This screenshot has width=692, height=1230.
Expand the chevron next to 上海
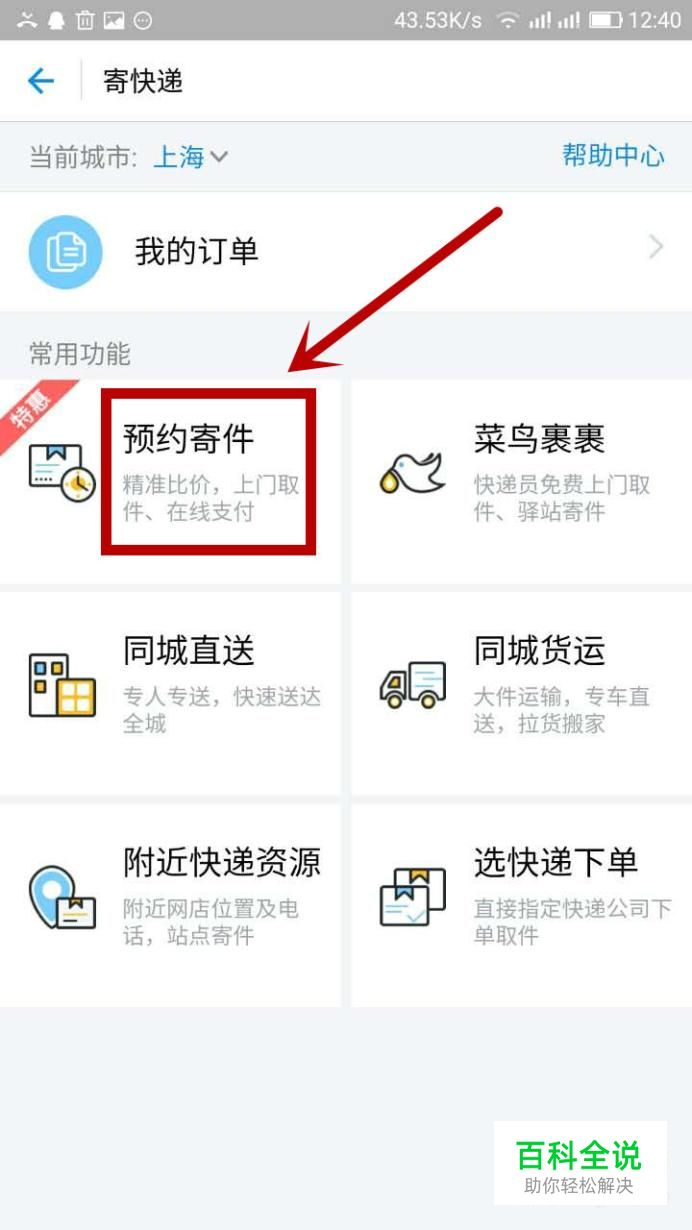(219, 157)
